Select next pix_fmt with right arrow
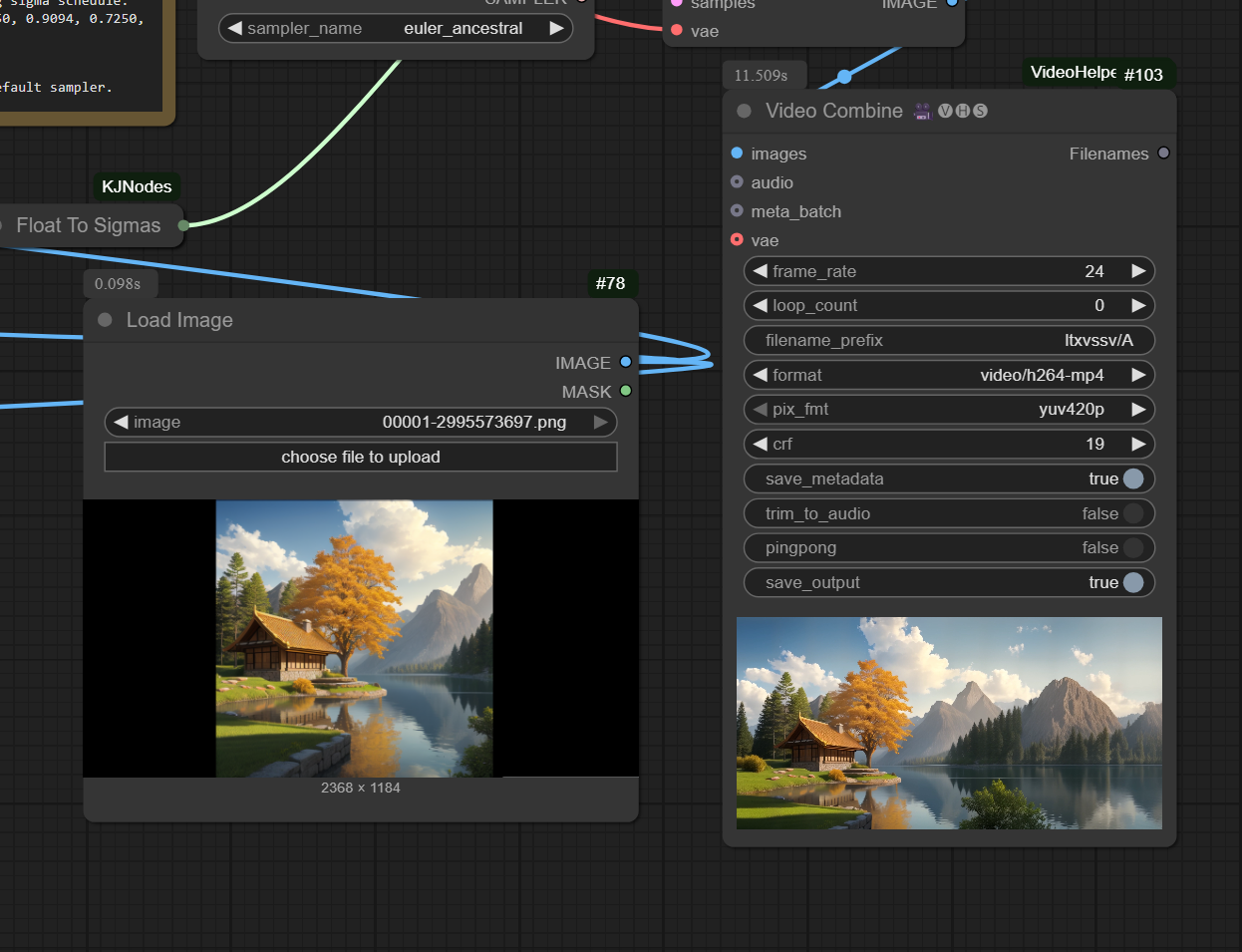This screenshot has height=952, width=1242. click(1138, 409)
